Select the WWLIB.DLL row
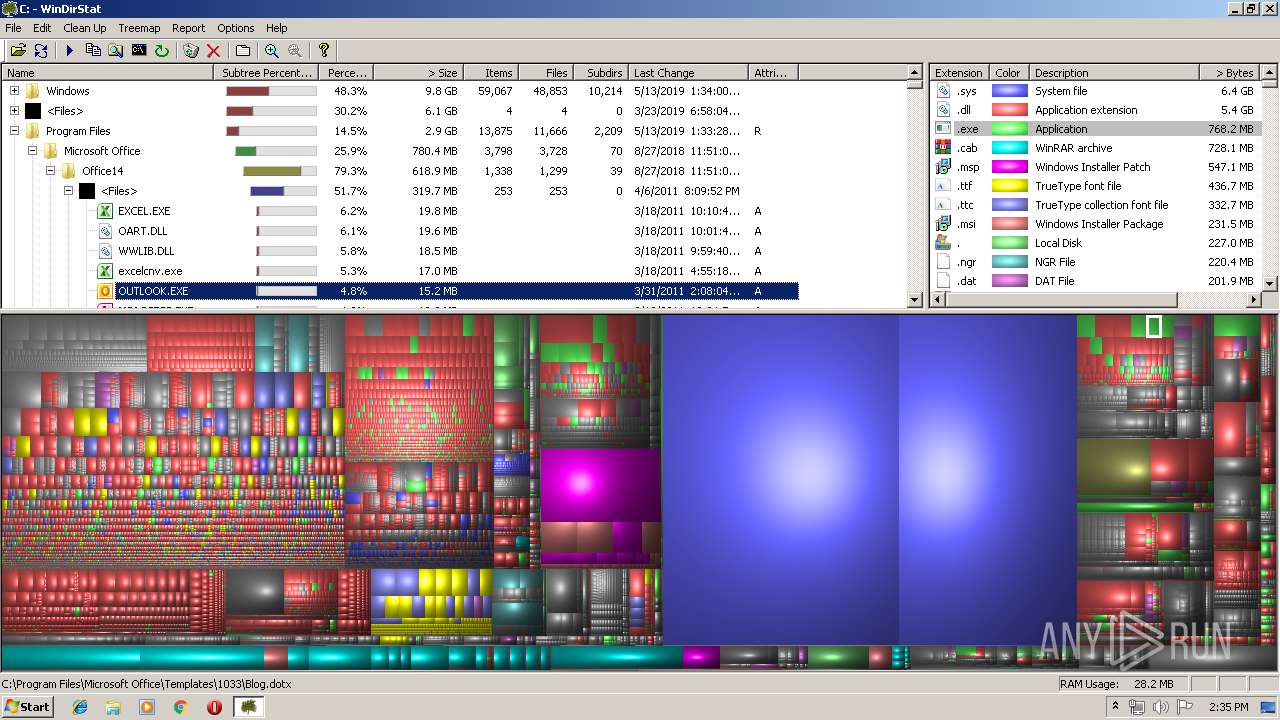The image size is (1280, 720). click(x=400, y=251)
